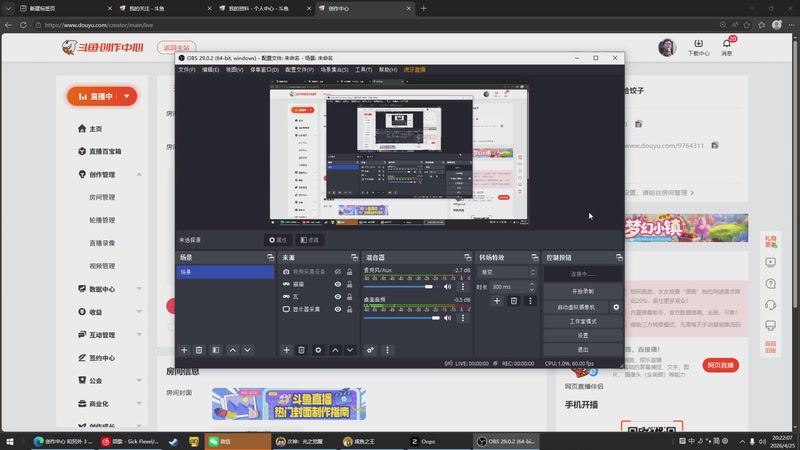Move the scene down with arrow icon
Screen dimensions: 800x450
(x=247, y=350)
